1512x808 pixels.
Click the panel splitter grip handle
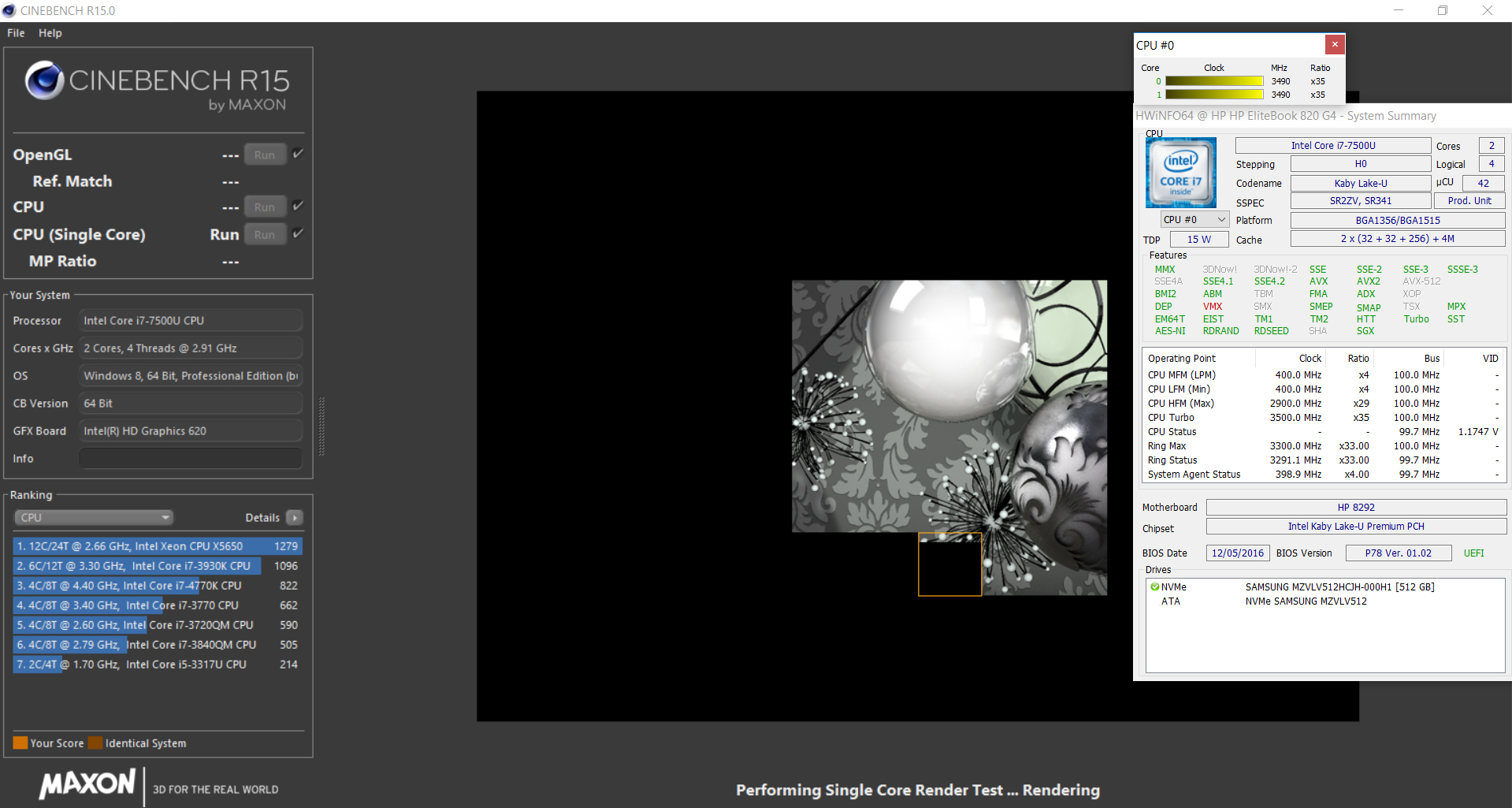pos(321,426)
